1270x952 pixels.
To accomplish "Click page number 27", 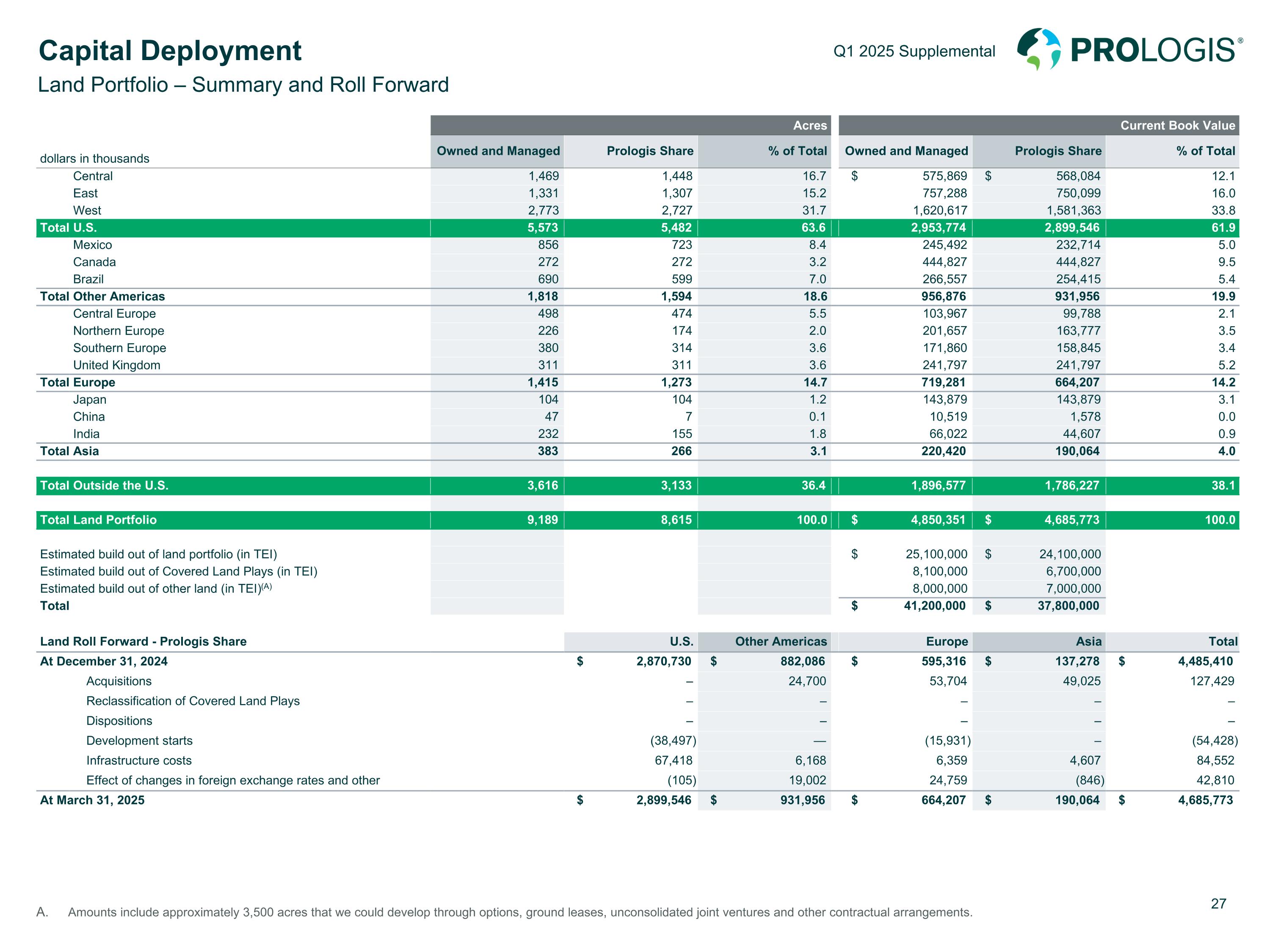I will tap(1218, 904).
